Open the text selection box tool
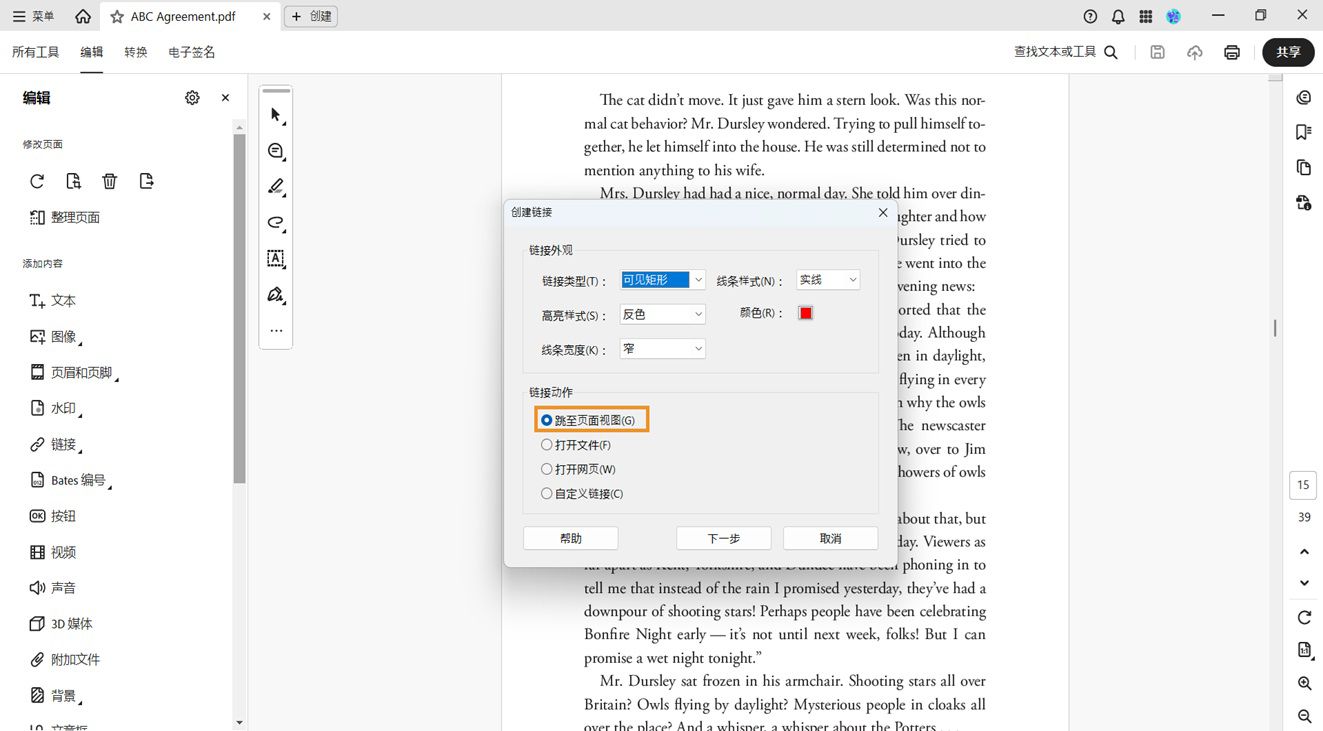This screenshot has height=731, width=1323. [x=275, y=259]
